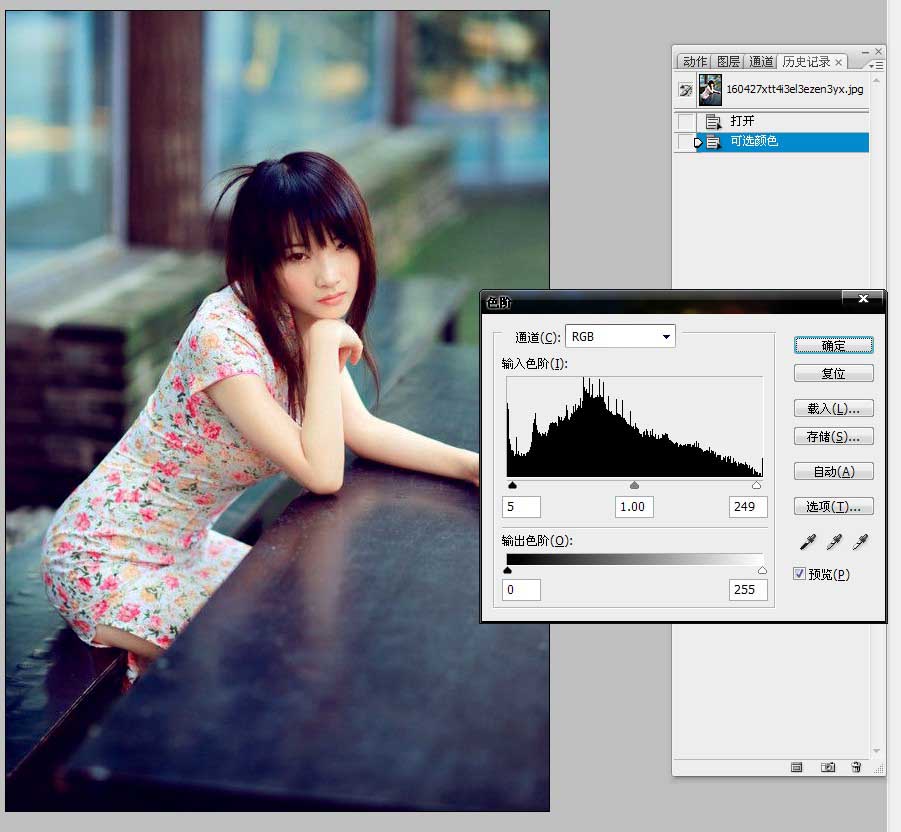Click the create new snapshot camera icon
The height and width of the screenshot is (832, 901).
[827, 767]
